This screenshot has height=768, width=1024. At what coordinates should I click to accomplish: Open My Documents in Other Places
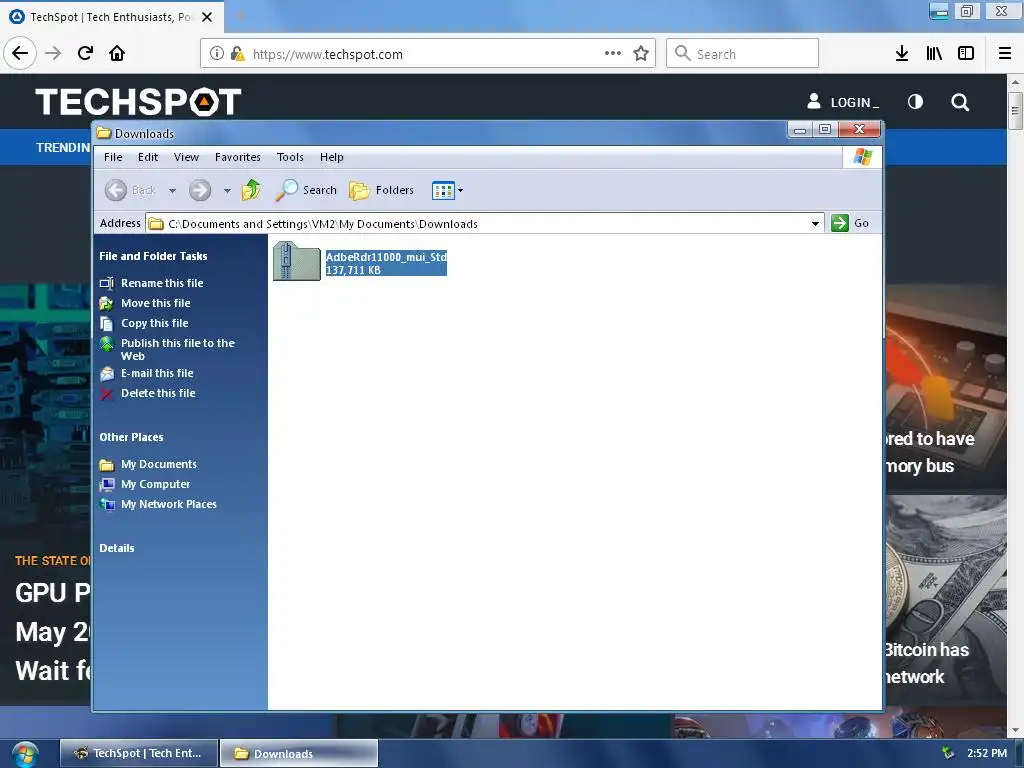[x=159, y=464]
